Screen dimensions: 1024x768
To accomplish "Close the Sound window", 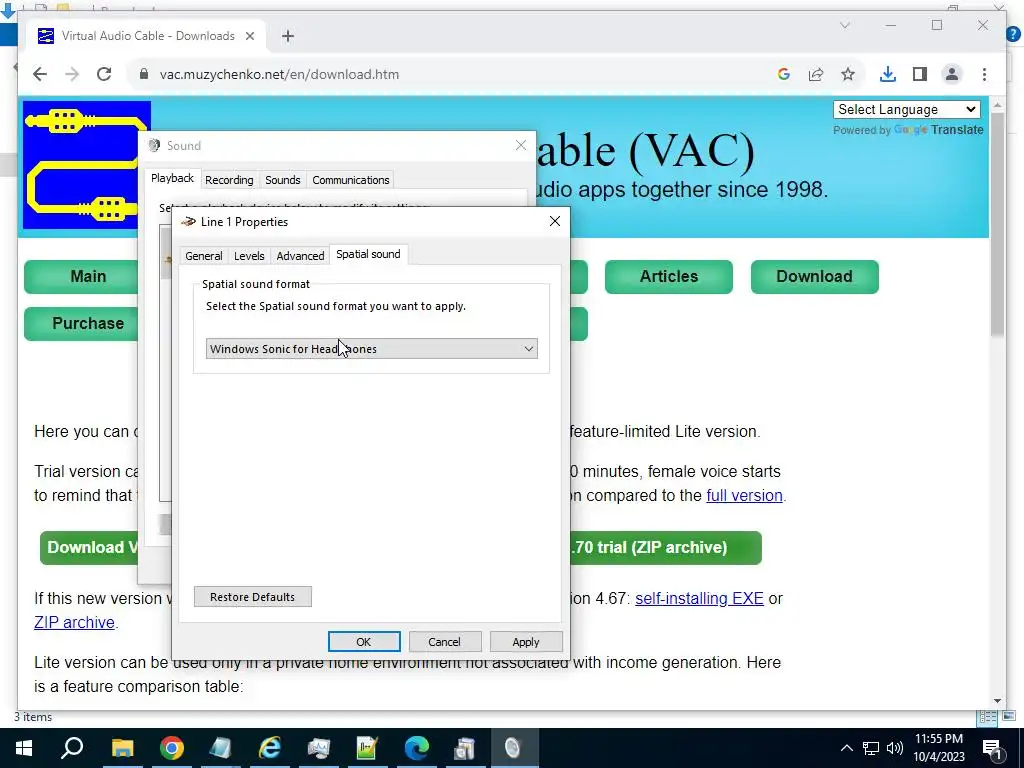I will [x=520, y=146].
